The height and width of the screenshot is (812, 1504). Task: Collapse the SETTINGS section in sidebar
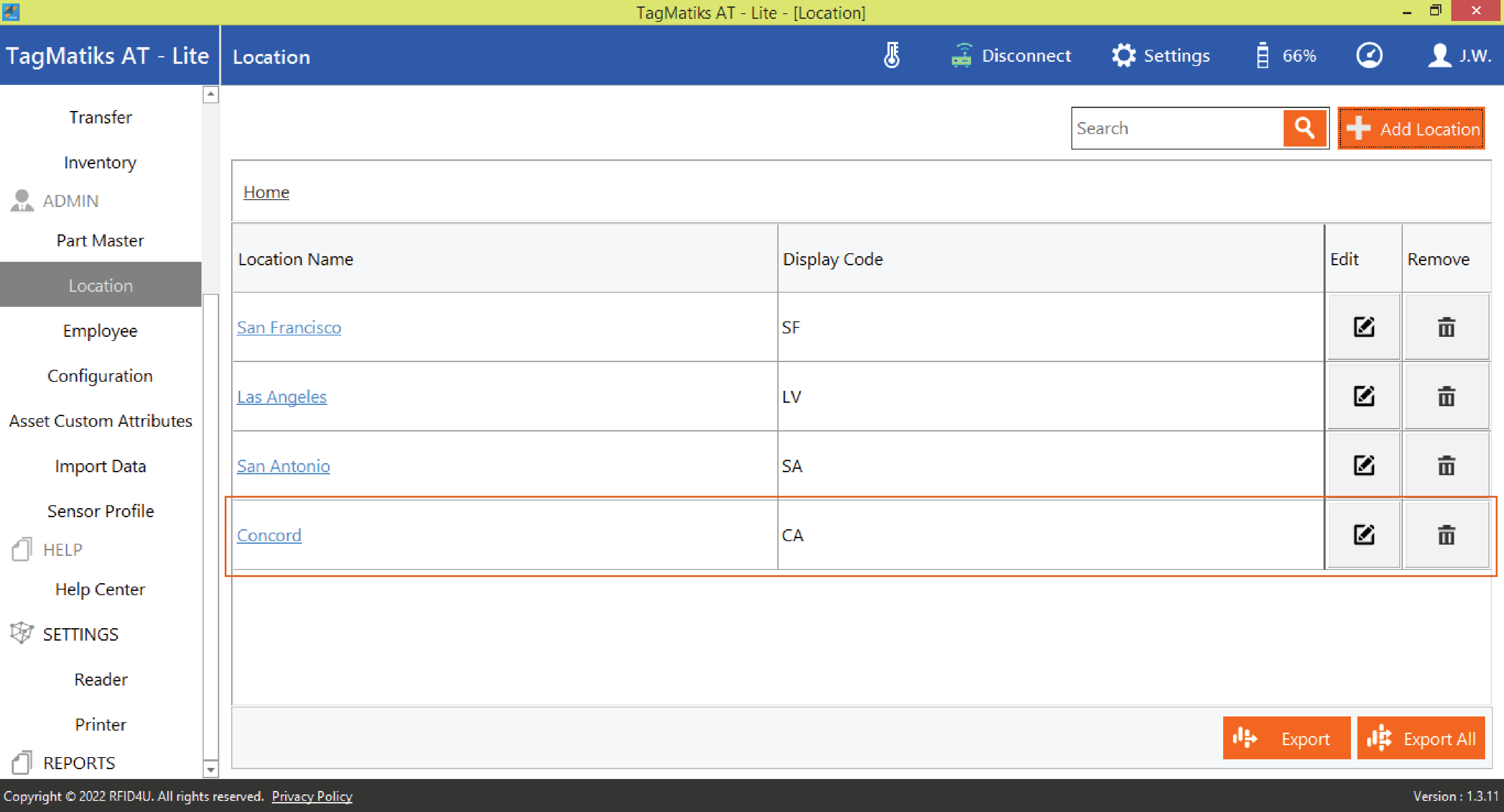(80, 634)
